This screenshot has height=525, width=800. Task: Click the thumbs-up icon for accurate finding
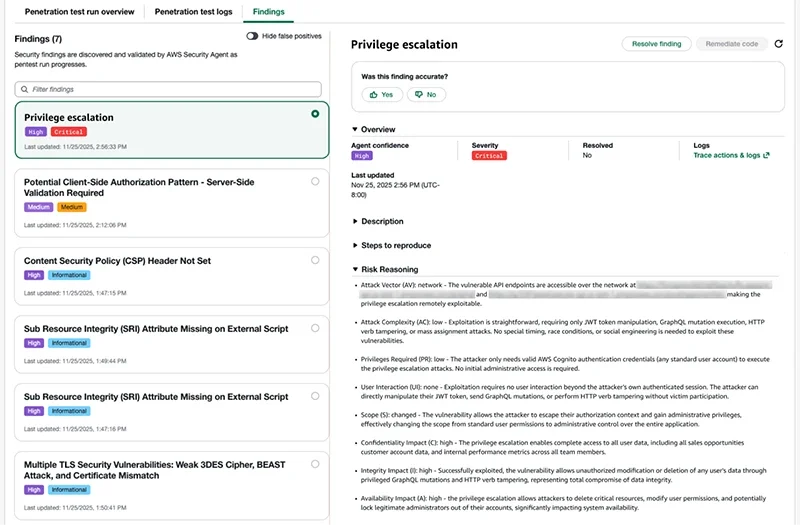(374, 95)
